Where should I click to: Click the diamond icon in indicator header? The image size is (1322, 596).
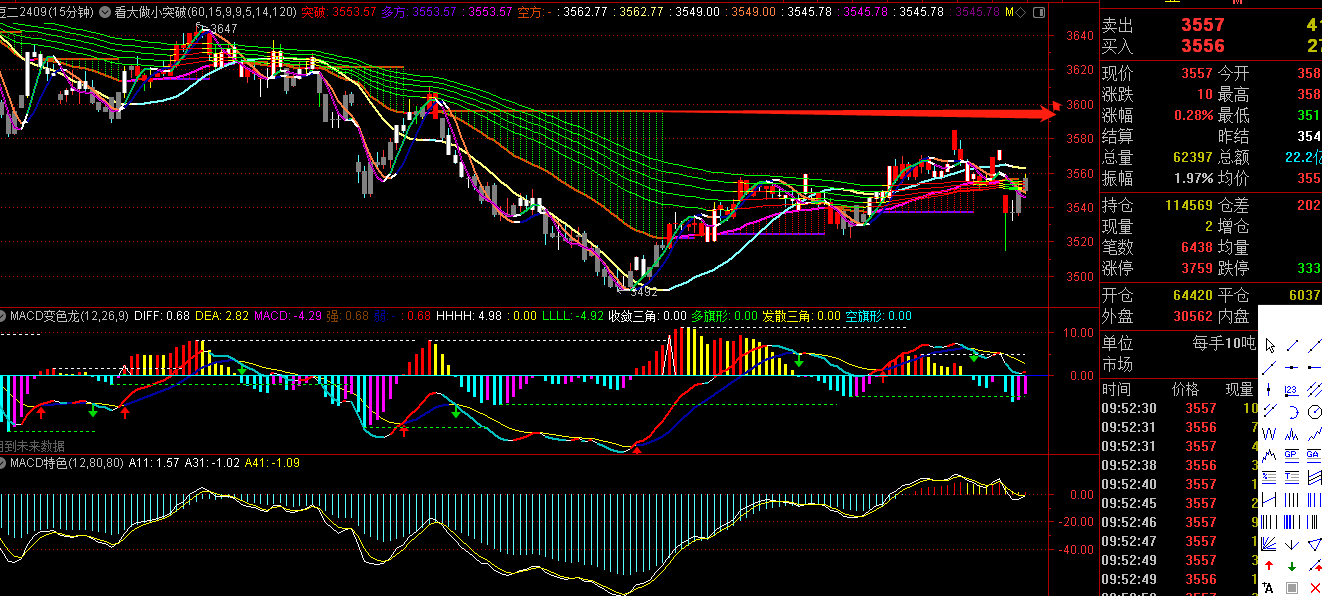(x=1021, y=12)
